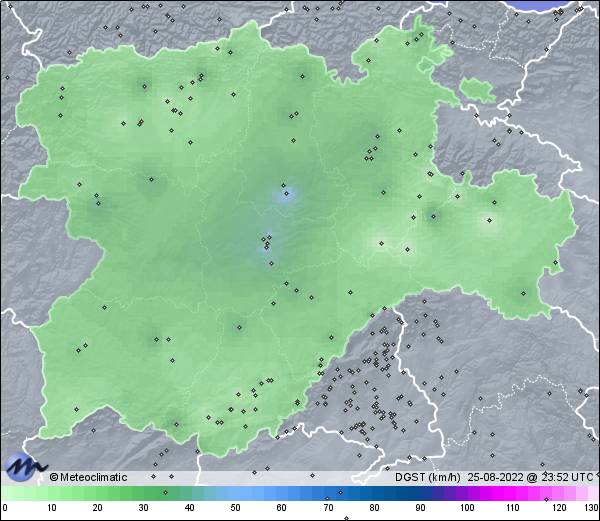This screenshot has height=521, width=600.
Task: Click the scale value 10
Action: pos(52,508)
